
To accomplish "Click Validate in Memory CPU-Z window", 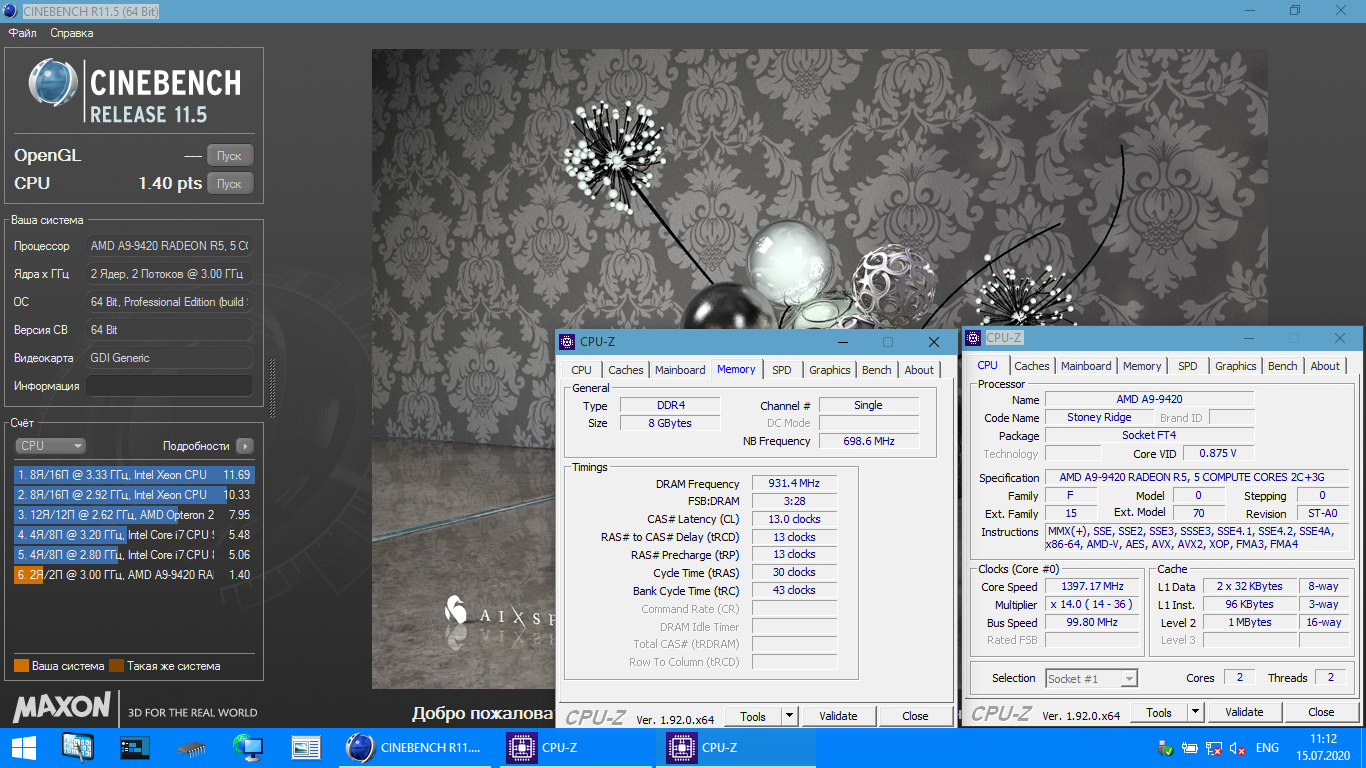I will [838, 716].
